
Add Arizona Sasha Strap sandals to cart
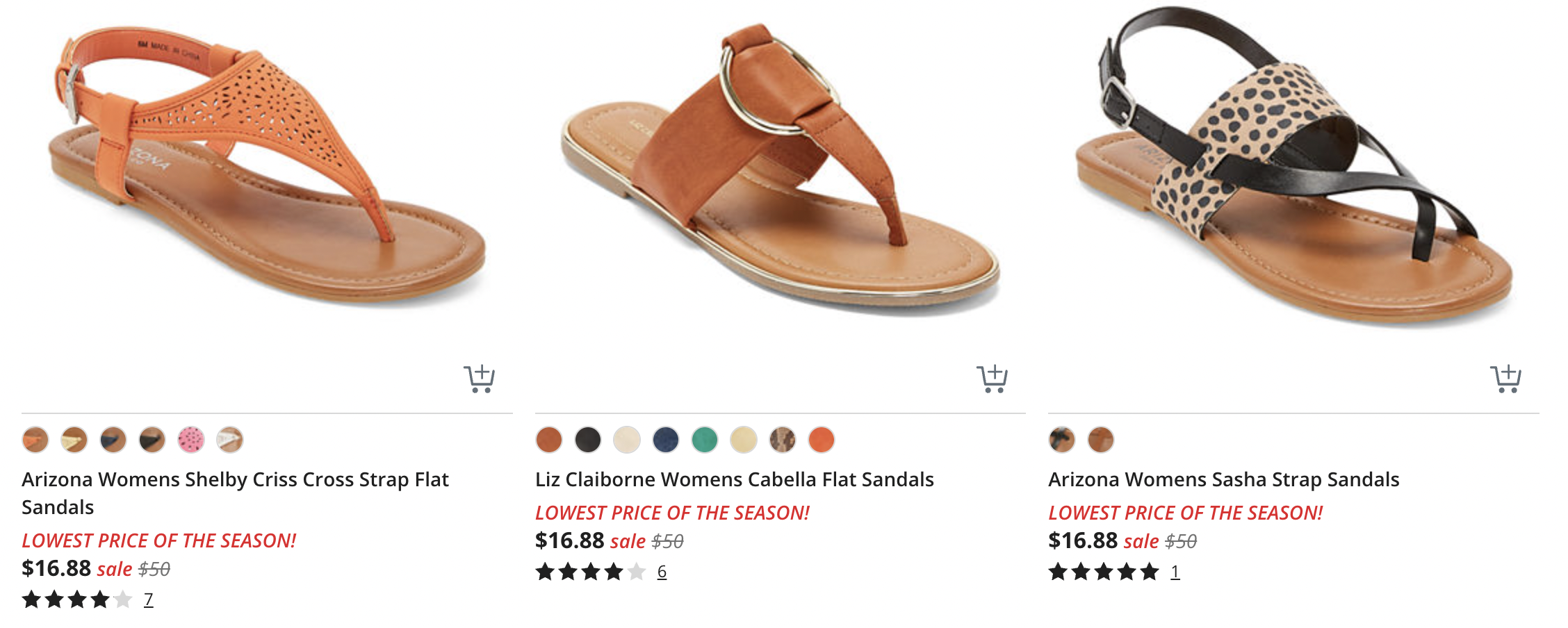[x=1505, y=379]
